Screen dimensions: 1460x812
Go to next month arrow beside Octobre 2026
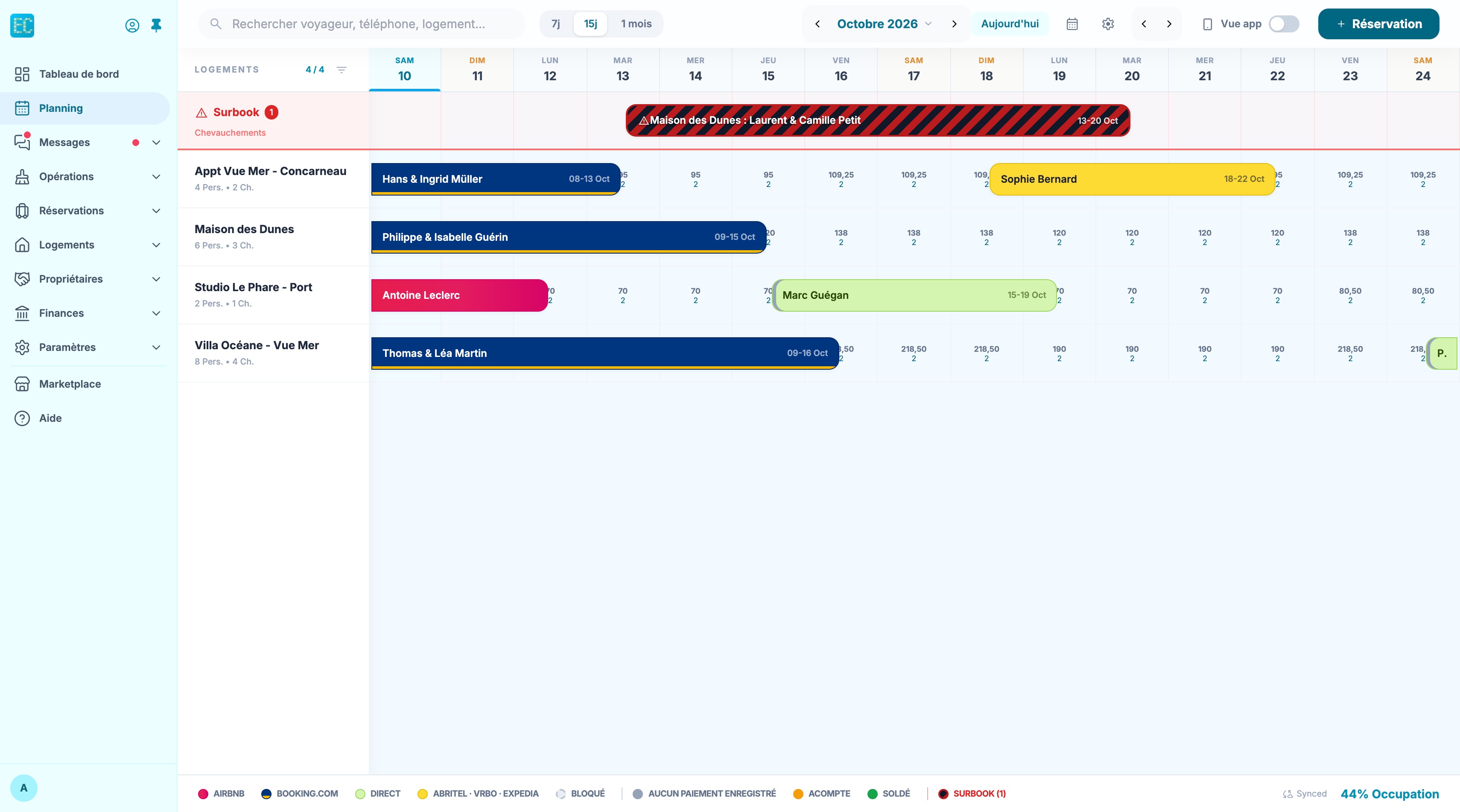[954, 24]
